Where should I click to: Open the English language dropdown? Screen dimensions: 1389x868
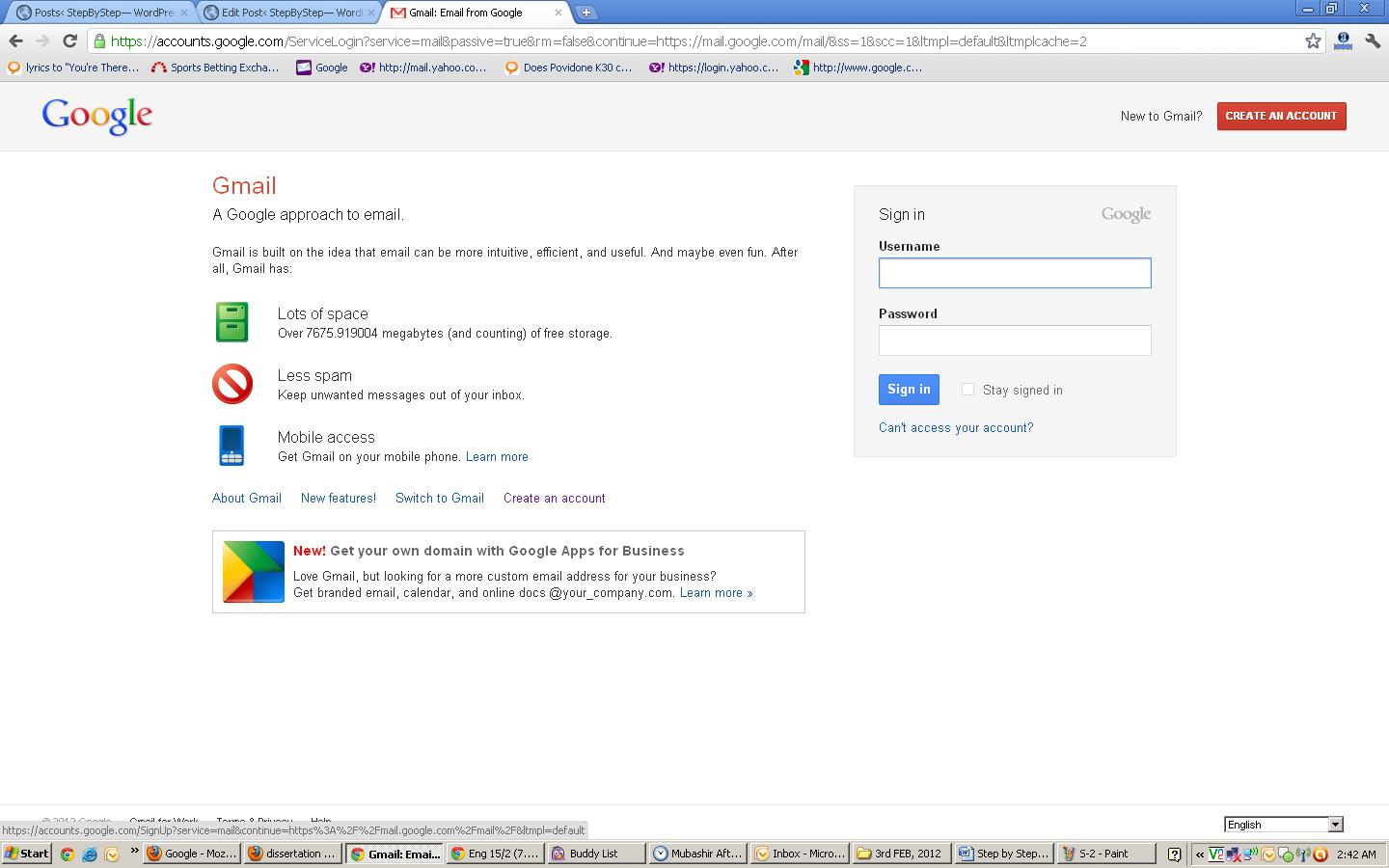pyautogui.click(x=1283, y=825)
